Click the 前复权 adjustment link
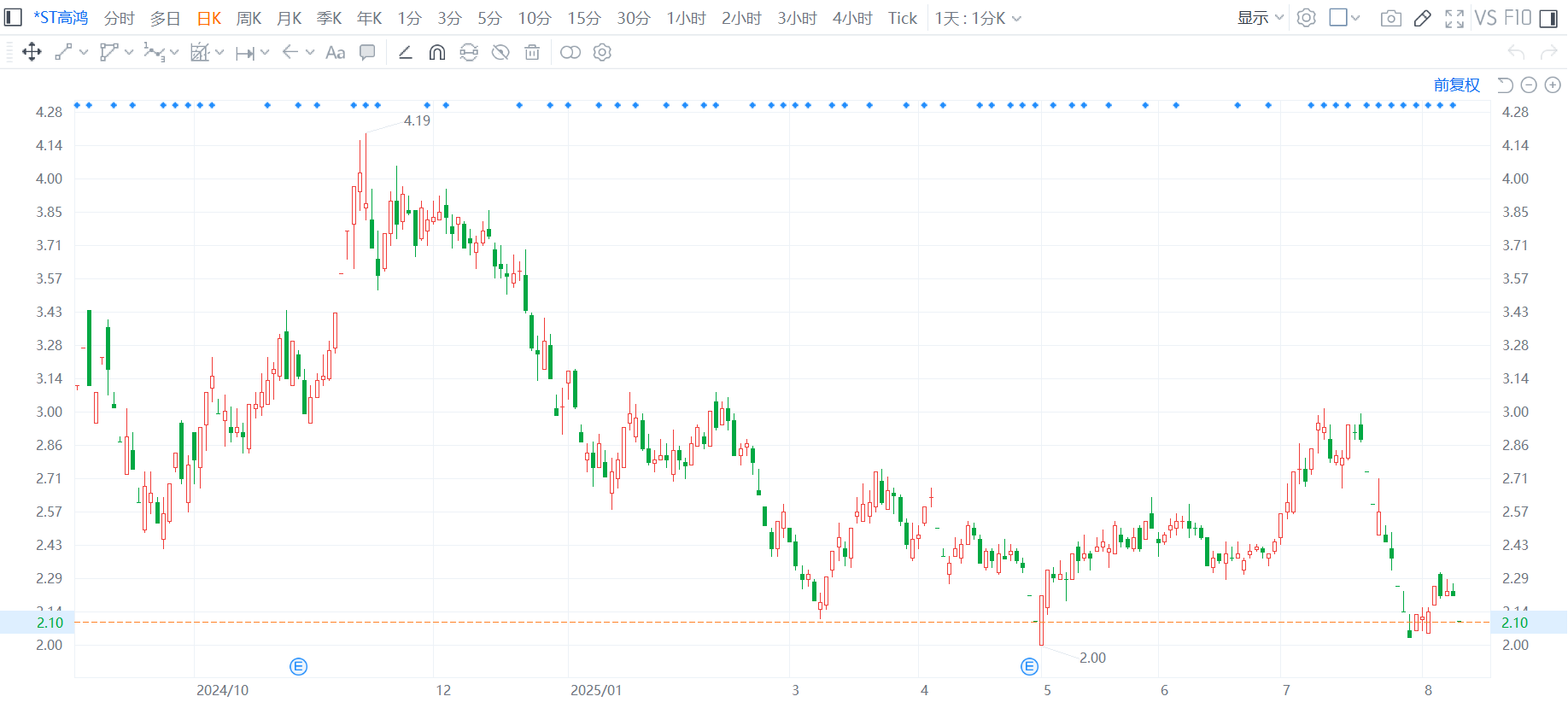This screenshot has width=1568, height=708. (x=1456, y=85)
